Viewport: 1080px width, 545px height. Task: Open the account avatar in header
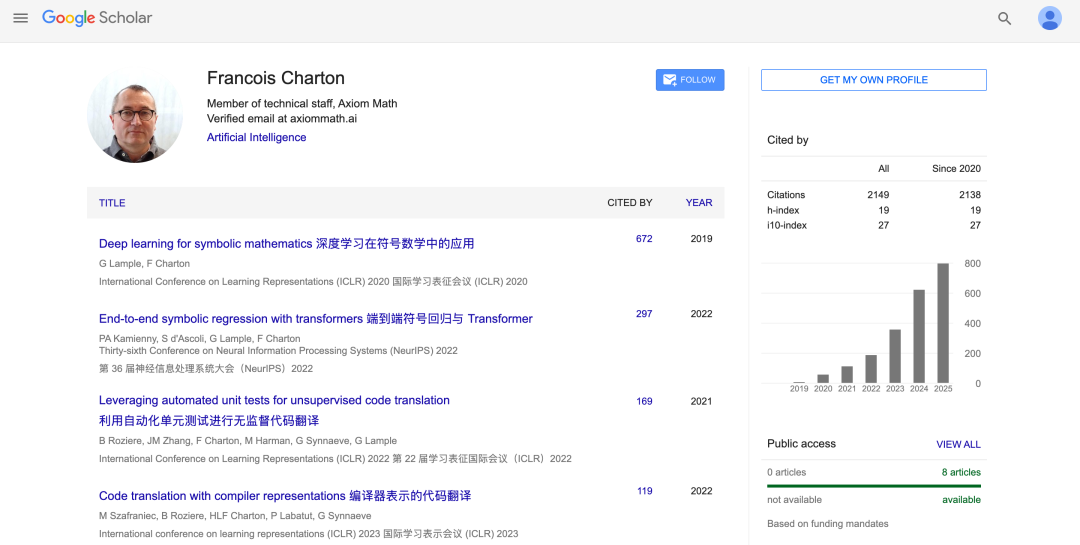(1049, 18)
